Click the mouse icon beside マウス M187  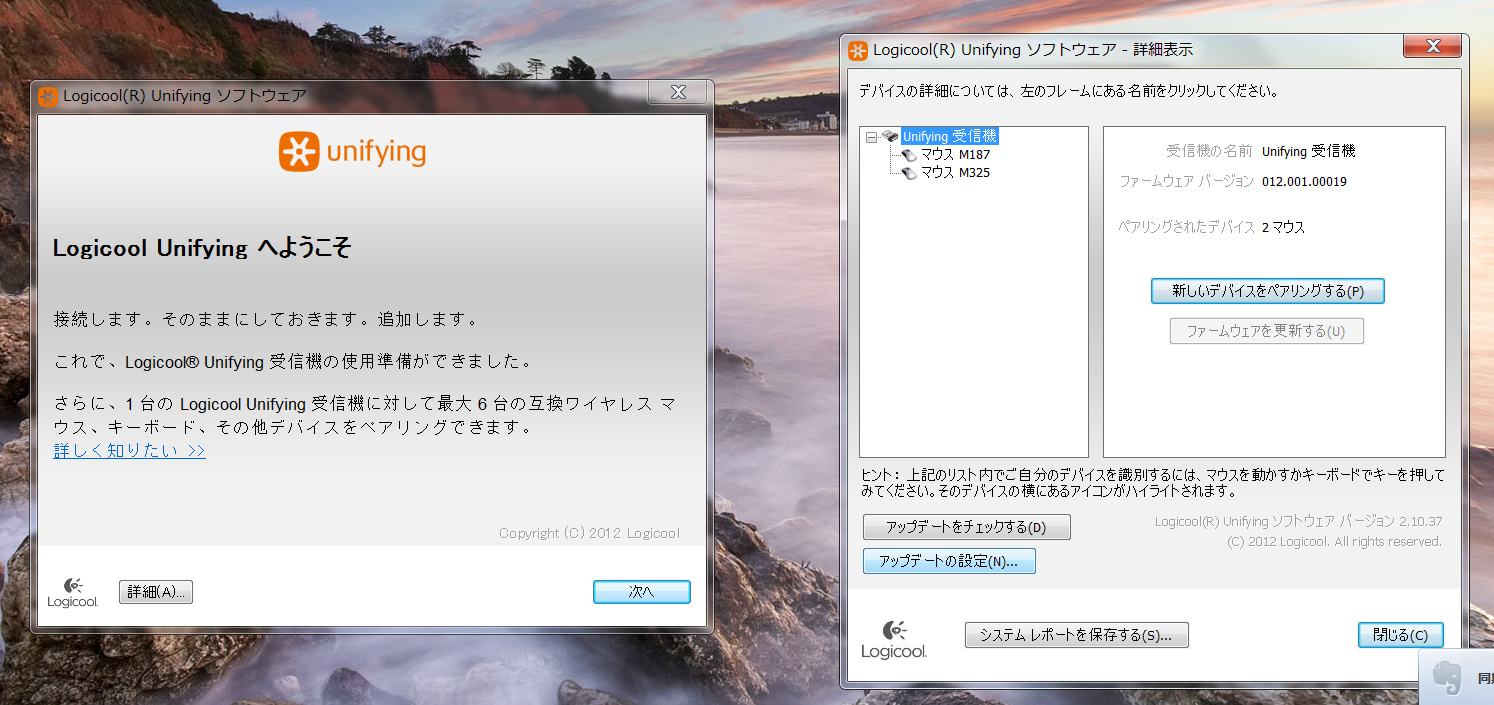click(908, 155)
